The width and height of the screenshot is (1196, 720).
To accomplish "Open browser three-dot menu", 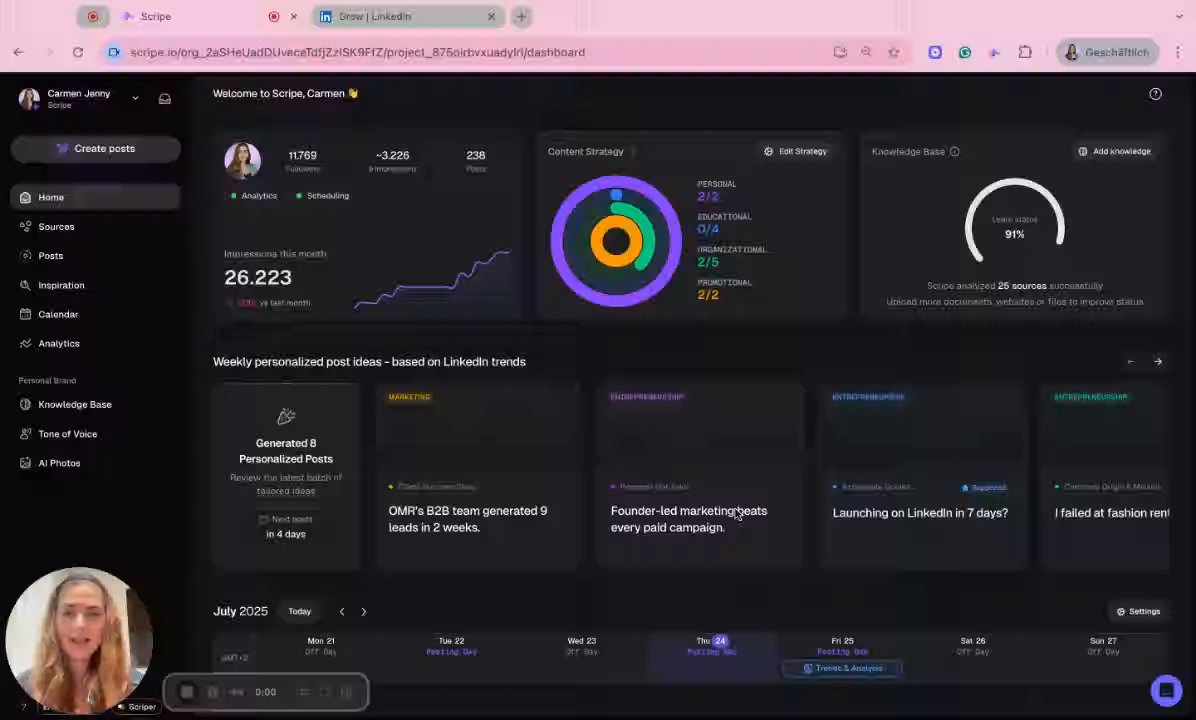I will pyautogui.click(x=1178, y=52).
